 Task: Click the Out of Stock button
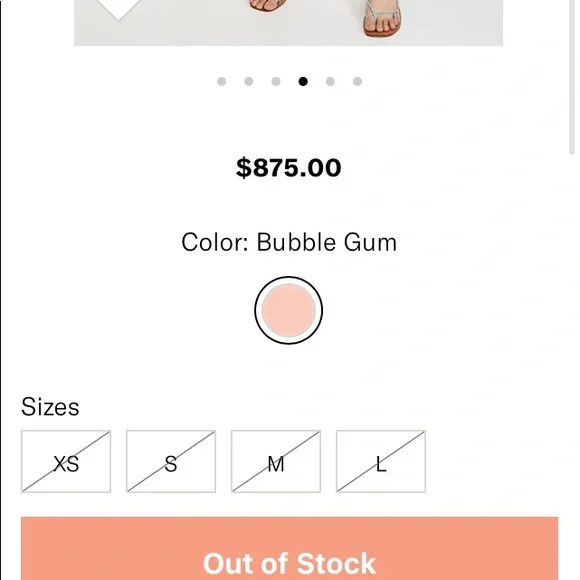(290, 549)
